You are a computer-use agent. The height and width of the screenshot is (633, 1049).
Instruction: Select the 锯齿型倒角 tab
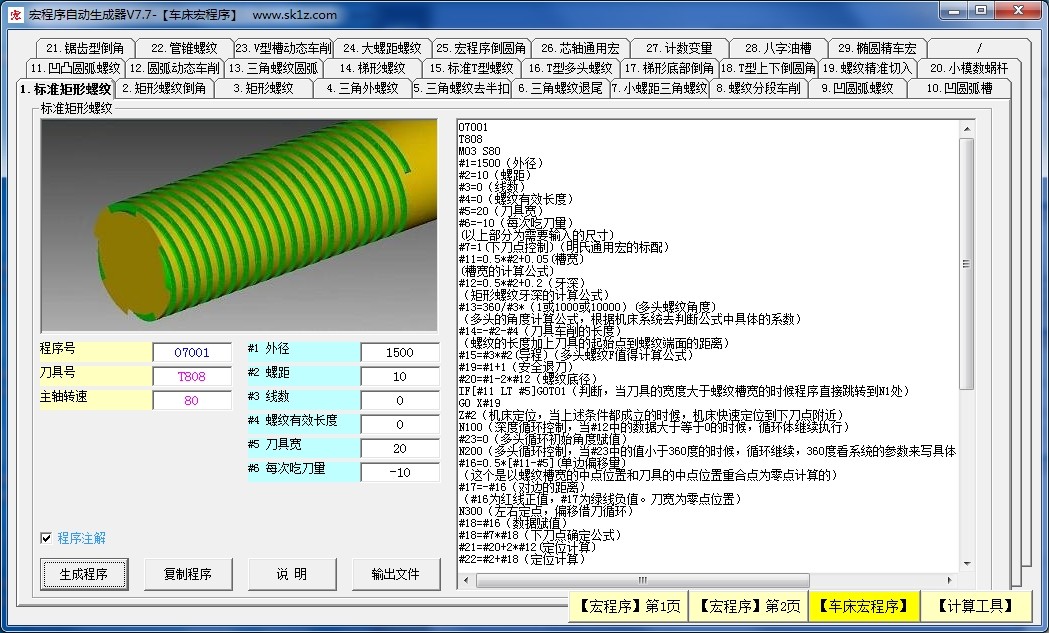(84, 48)
